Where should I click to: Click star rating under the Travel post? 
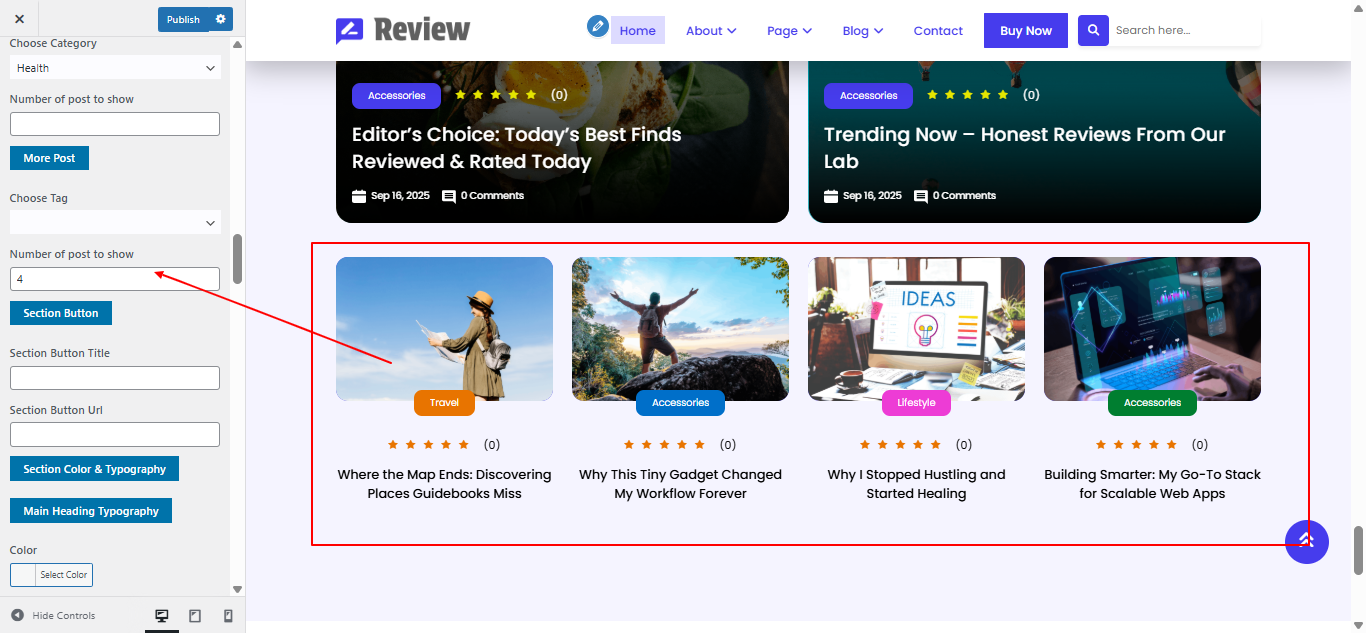[428, 445]
